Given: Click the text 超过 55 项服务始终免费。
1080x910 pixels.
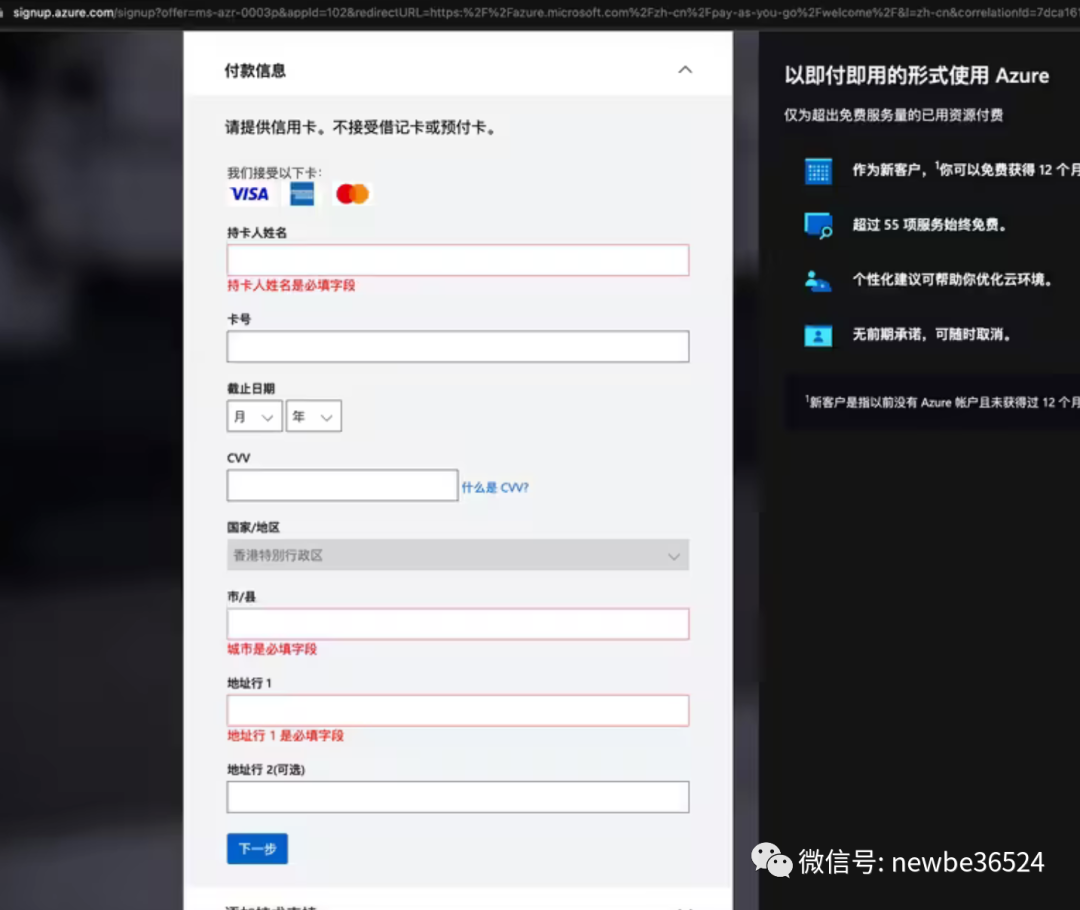Looking at the screenshot, I should (x=929, y=225).
